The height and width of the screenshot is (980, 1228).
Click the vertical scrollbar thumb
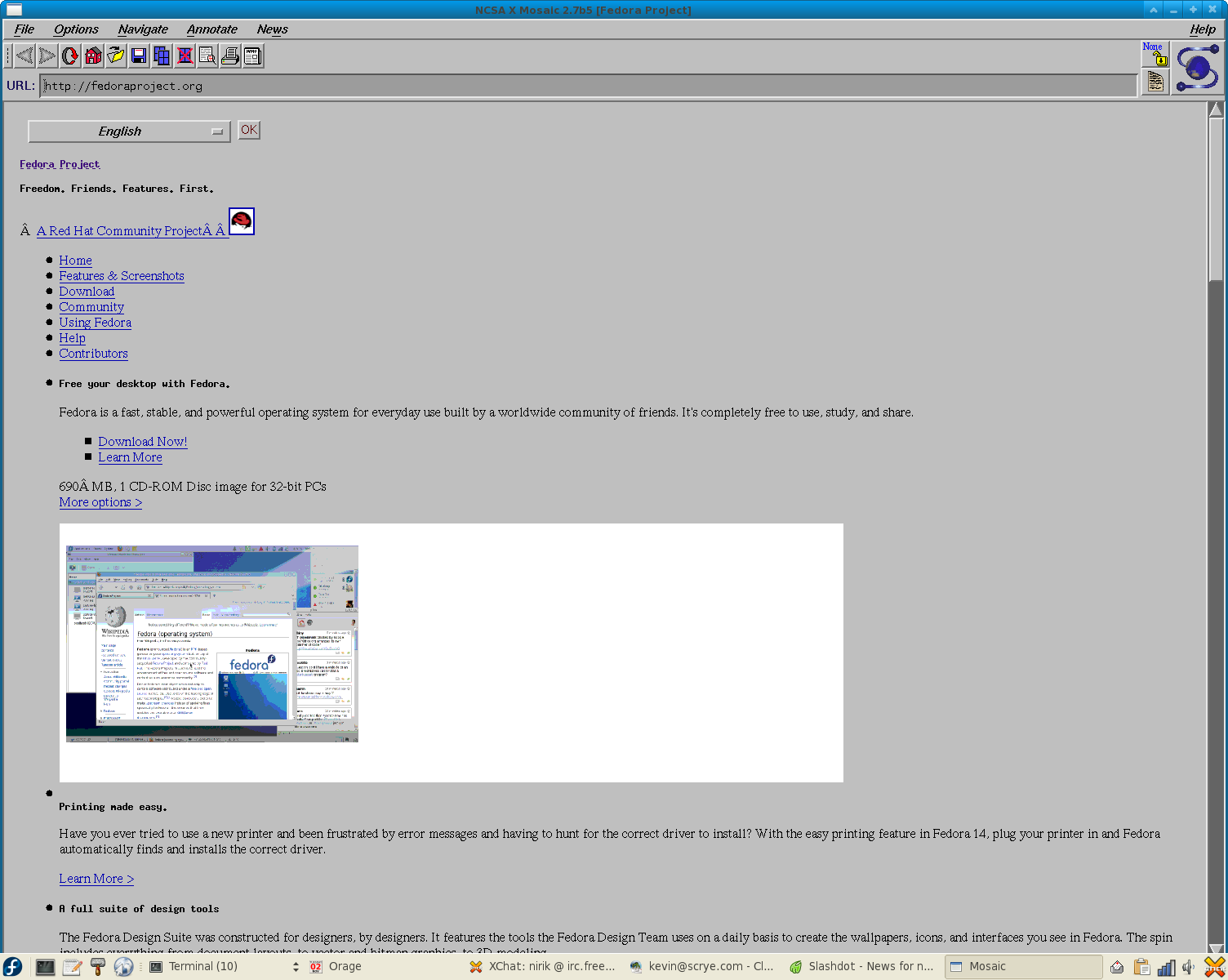pyautogui.click(x=1216, y=200)
